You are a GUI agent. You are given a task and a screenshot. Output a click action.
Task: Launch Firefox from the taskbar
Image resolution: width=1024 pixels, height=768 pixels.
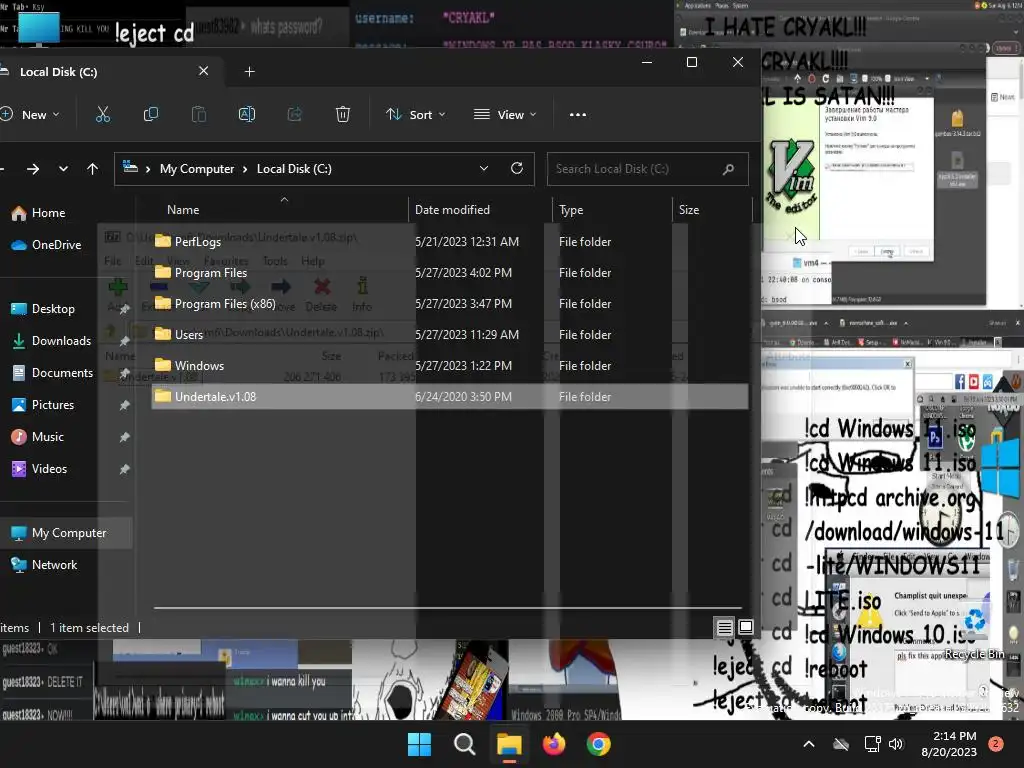tap(554, 744)
